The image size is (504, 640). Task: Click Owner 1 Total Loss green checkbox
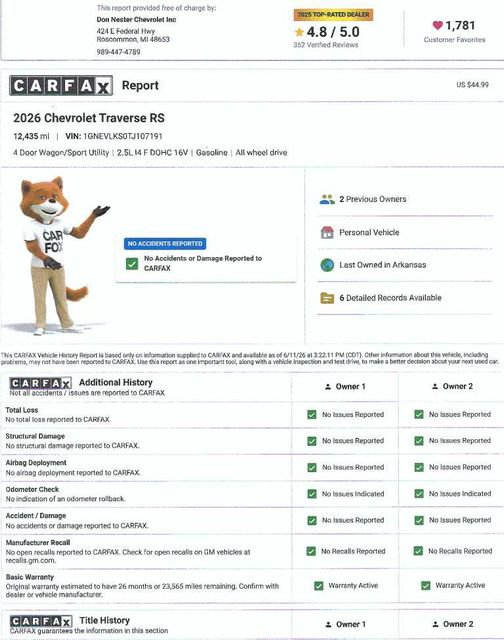click(x=312, y=415)
